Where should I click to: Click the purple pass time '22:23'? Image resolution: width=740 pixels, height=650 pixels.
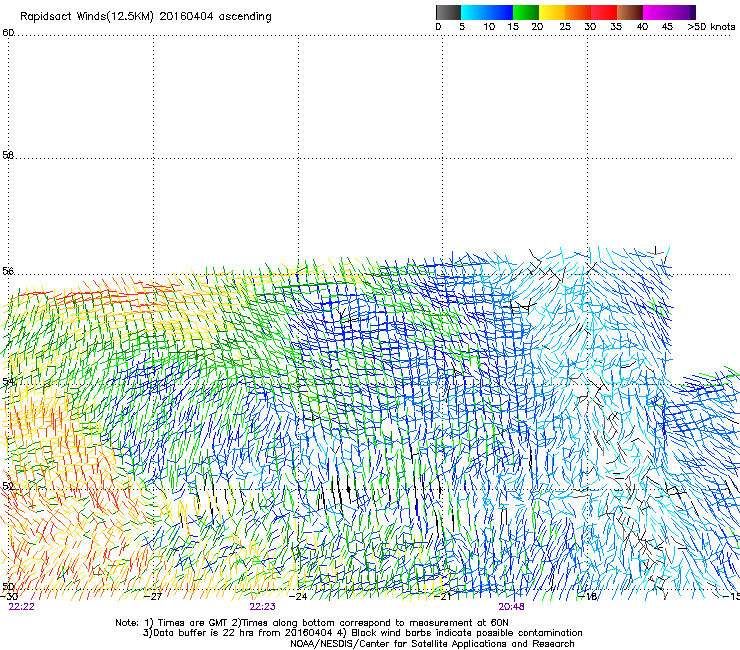[262, 607]
